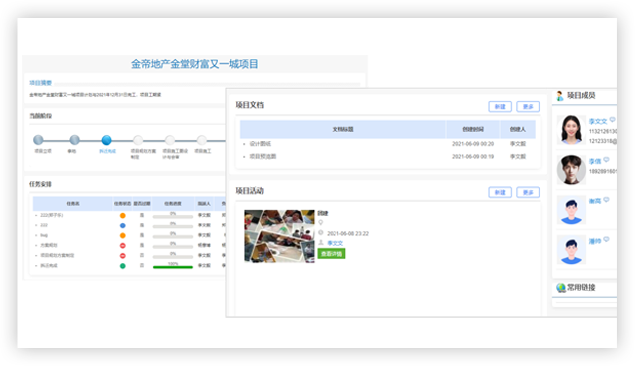Click the 更多 button in 项目文档 panel
The height and width of the screenshot is (366, 635).
coord(528,106)
